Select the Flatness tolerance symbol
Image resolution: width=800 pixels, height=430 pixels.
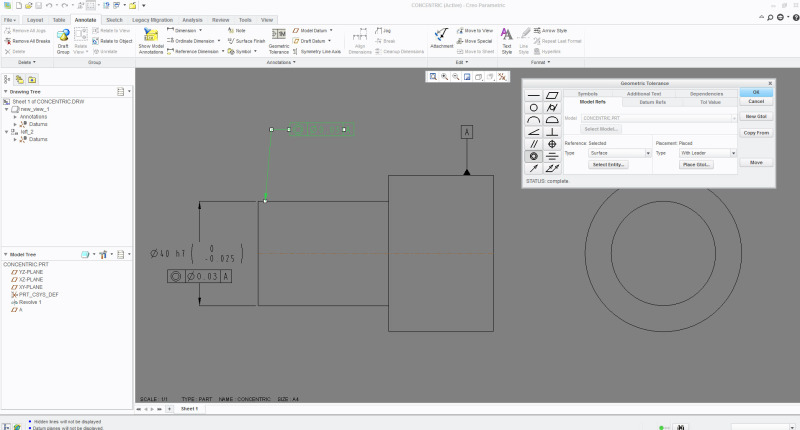552,95
